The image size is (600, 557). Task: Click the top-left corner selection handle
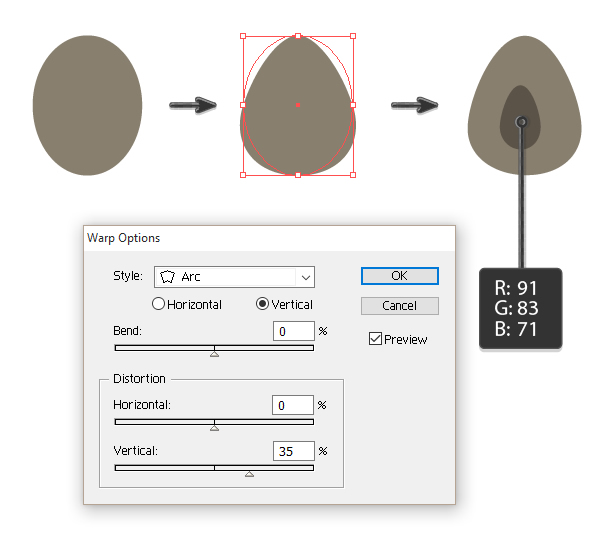(x=243, y=36)
